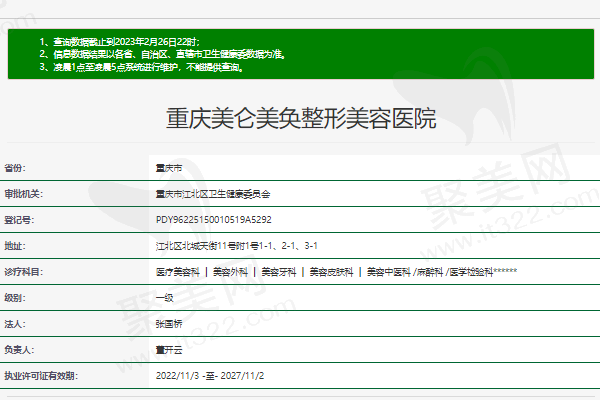This screenshot has width=600, height=400.
Task: Select the 省份 label
Action: (15, 168)
